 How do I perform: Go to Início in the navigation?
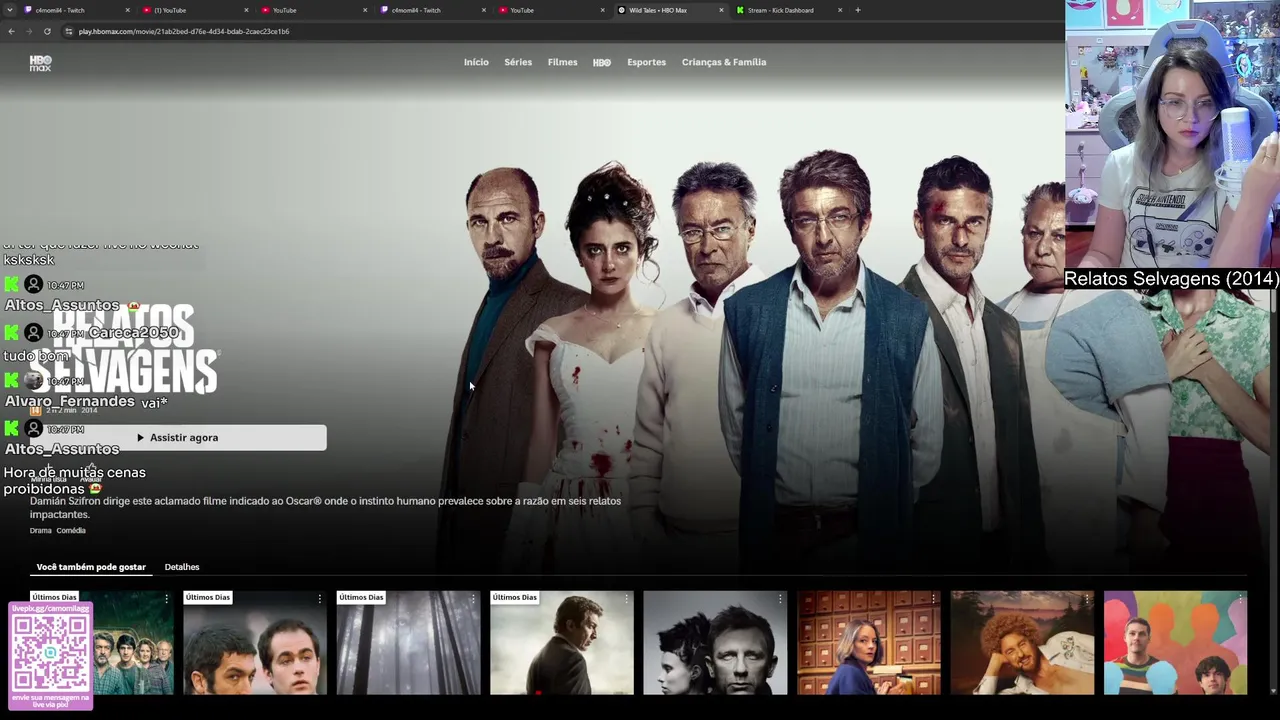click(x=476, y=62)
